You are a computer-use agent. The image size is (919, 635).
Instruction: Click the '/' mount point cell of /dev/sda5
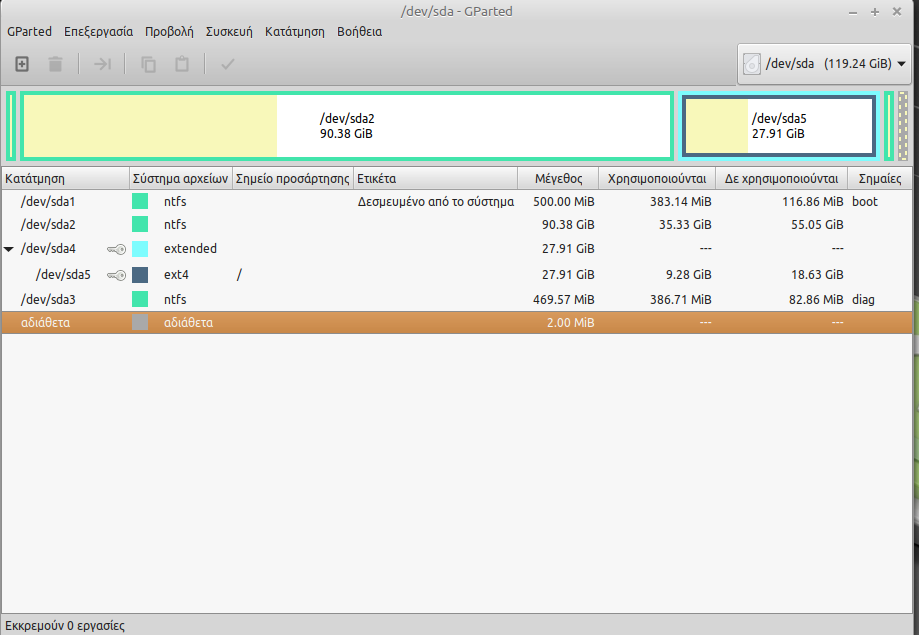pyautogui.click(x=239, y=275)
